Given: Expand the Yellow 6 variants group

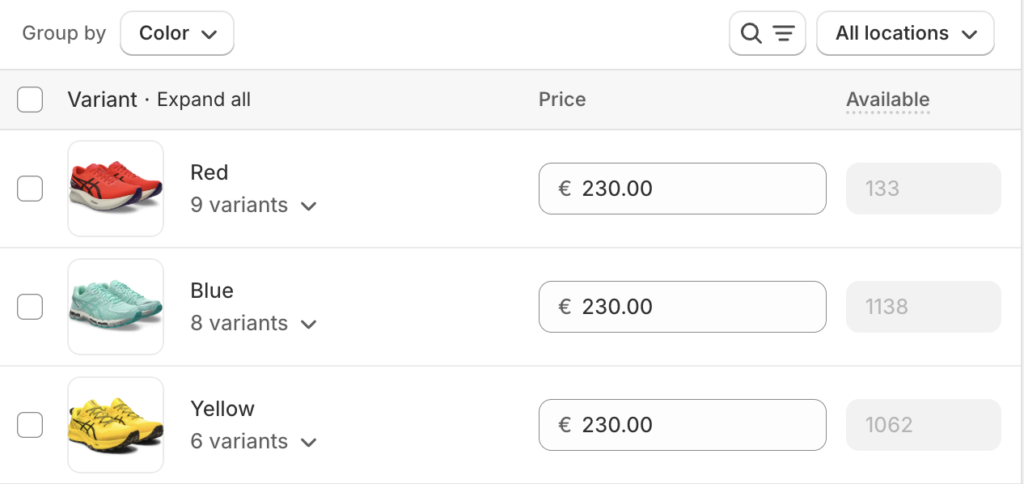Looking at the screenshot, I should coord(253,441).
